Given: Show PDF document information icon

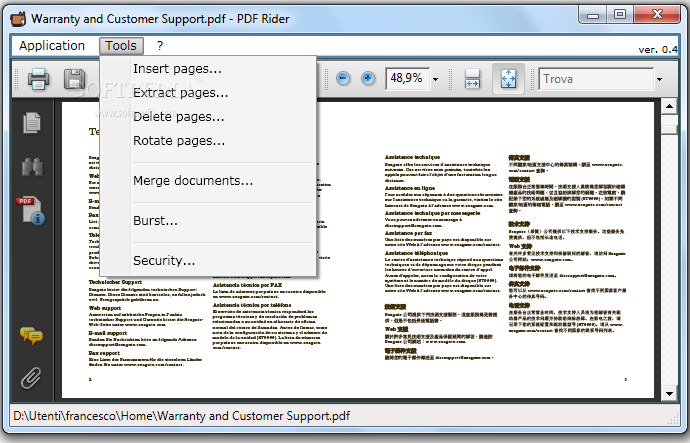Looking at the screenshot, I should pyautogui.click(x=31, y=210).
